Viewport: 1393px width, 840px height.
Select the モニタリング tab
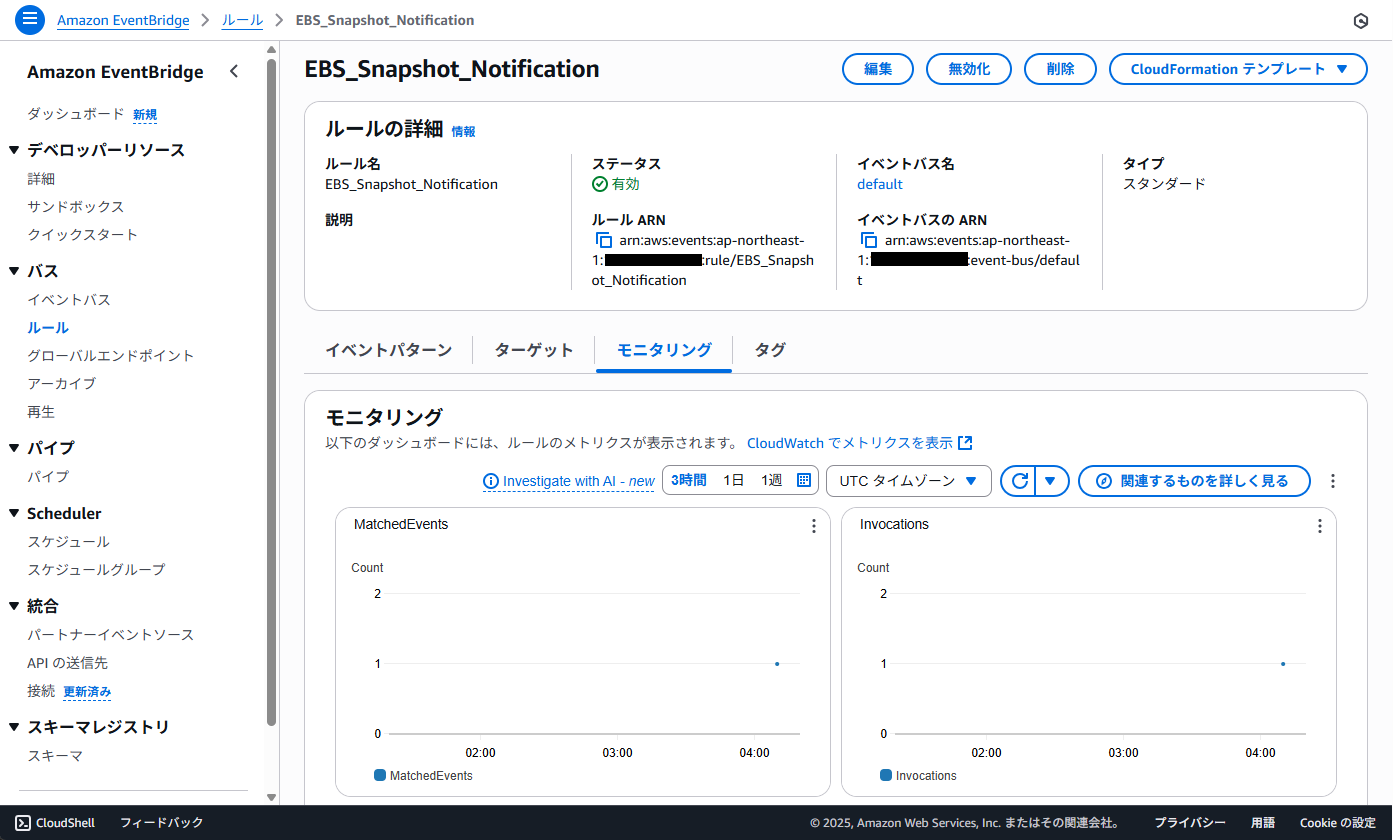tap(664, 350)
